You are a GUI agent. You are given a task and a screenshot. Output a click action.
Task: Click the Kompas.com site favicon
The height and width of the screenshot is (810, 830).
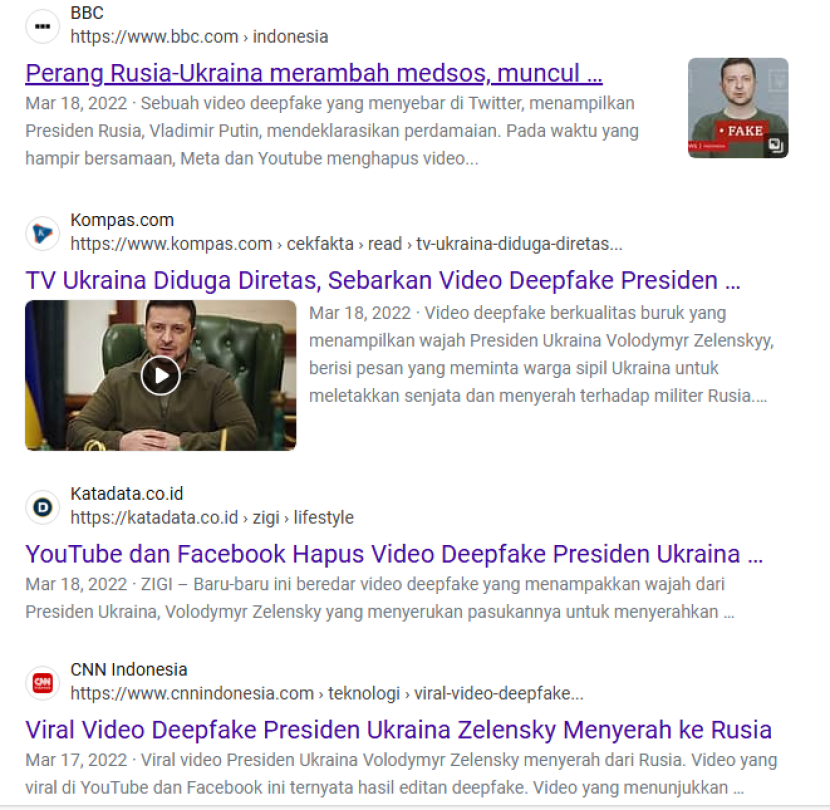[x=42, y=233]
